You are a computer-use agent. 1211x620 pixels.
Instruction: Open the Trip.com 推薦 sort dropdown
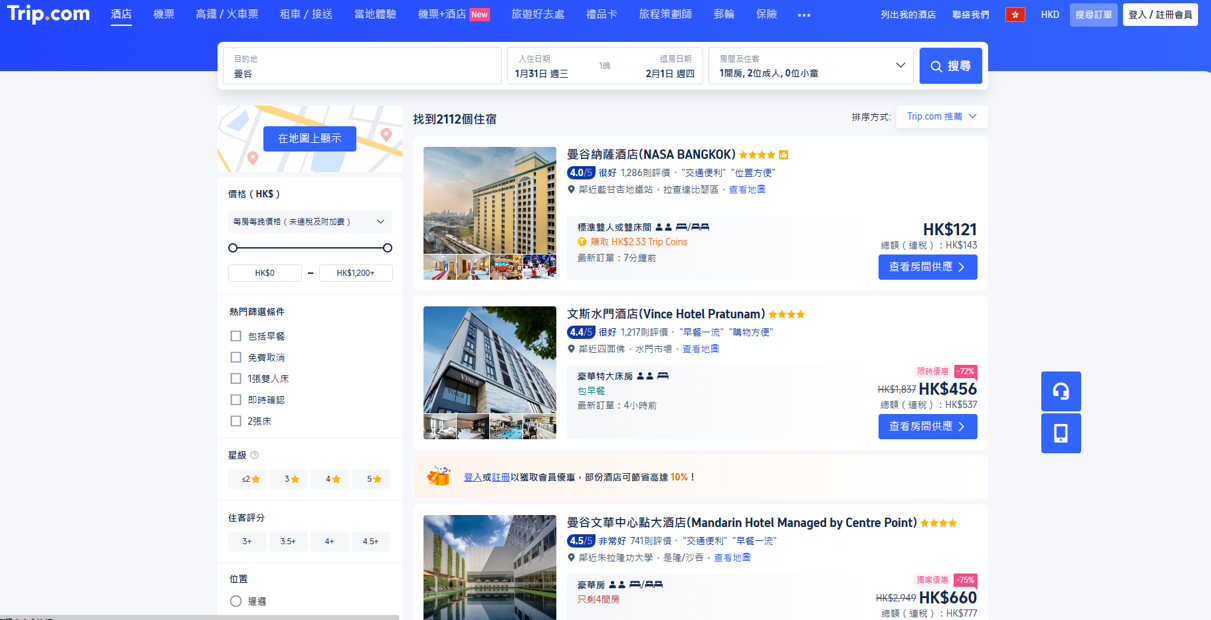tap(942, 117)
